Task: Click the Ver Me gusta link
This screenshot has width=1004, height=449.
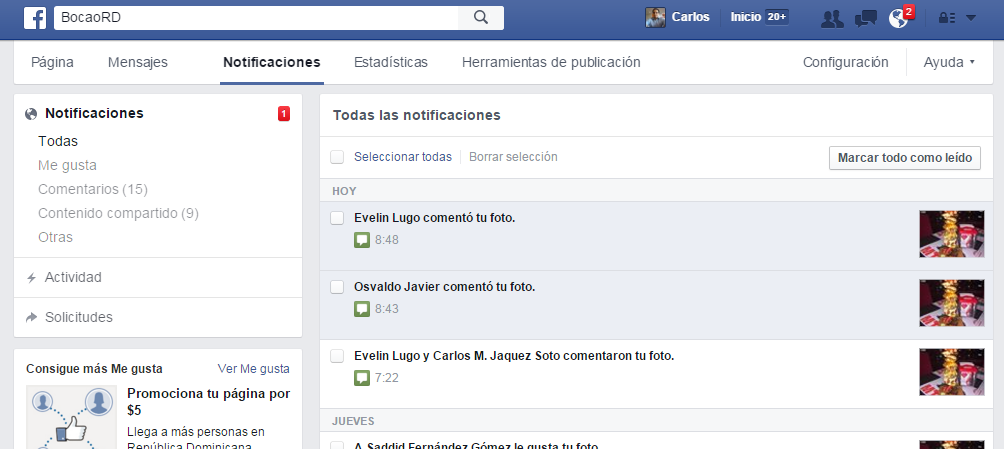Action: [x=254, y=369]
